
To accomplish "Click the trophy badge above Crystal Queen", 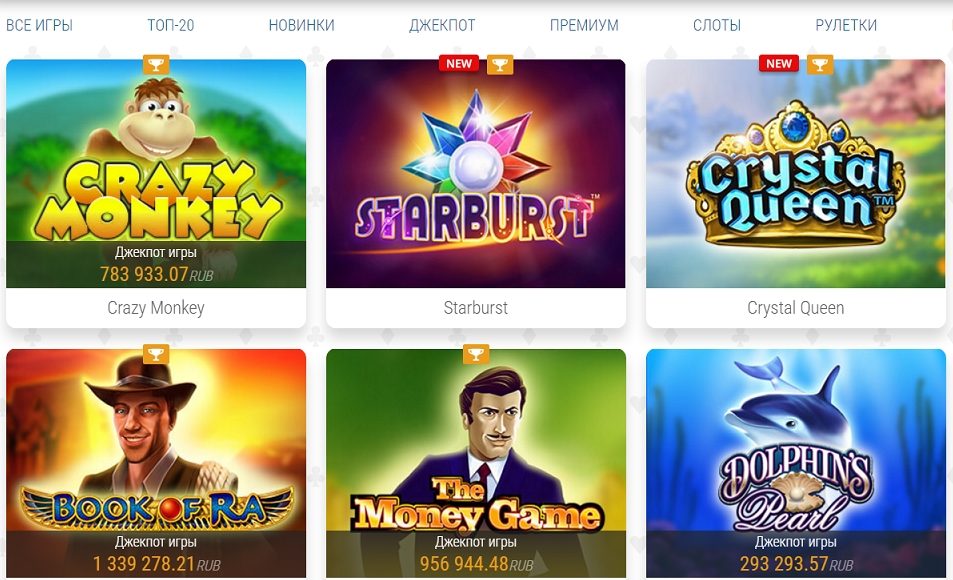I will (x=820, y=64).
